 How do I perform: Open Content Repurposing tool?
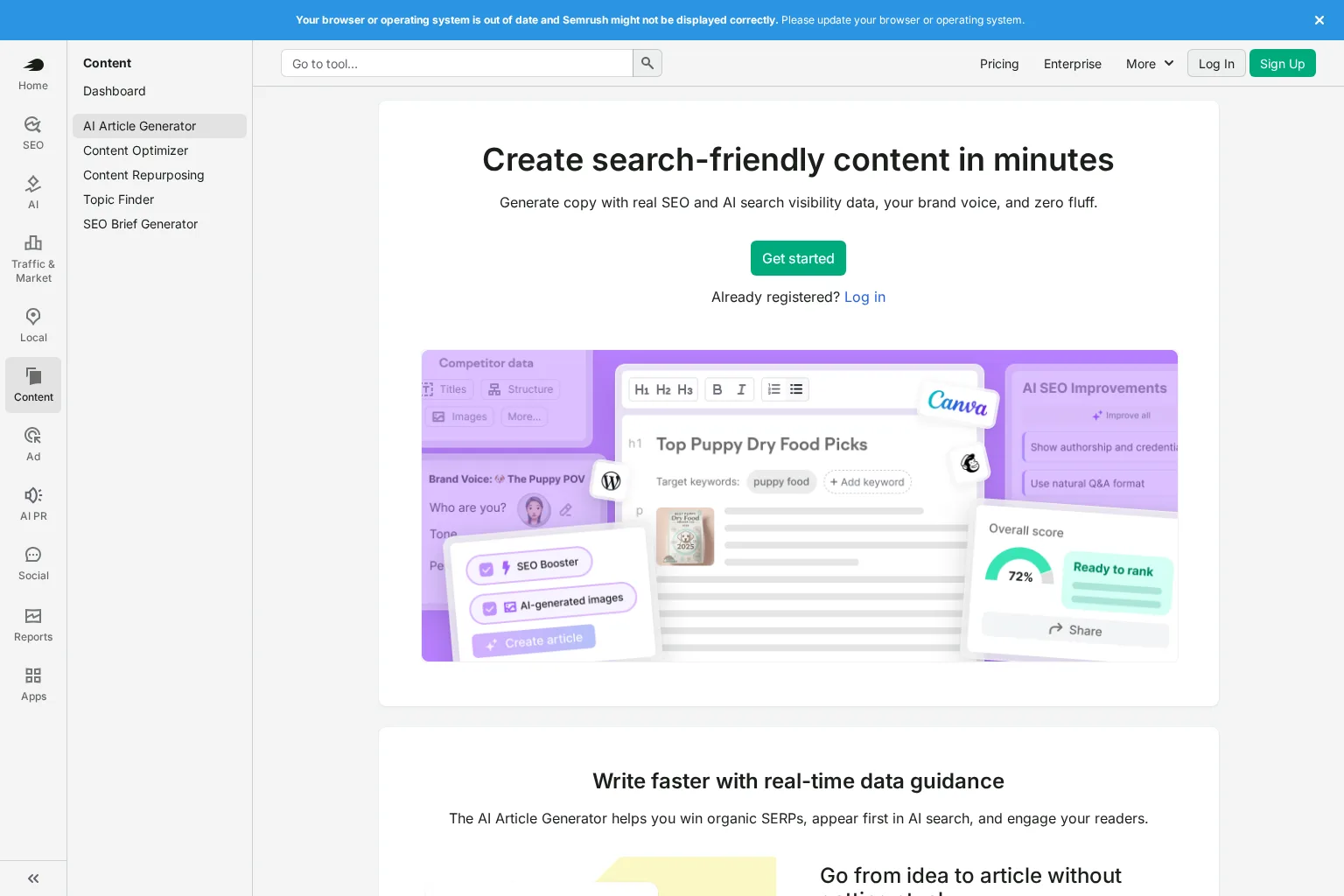[x=159, y=175]
